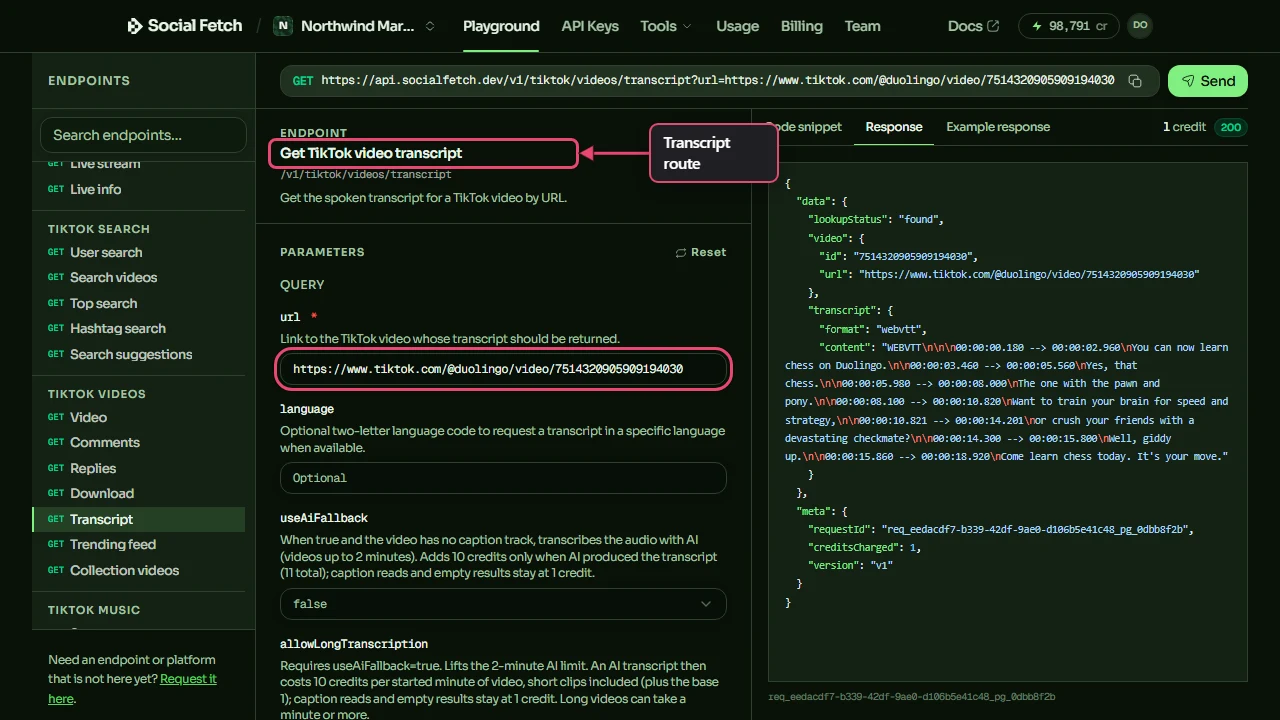Click the lightning credits balance indicator
Screen dimensions: 1280x720
point(1069,26)
